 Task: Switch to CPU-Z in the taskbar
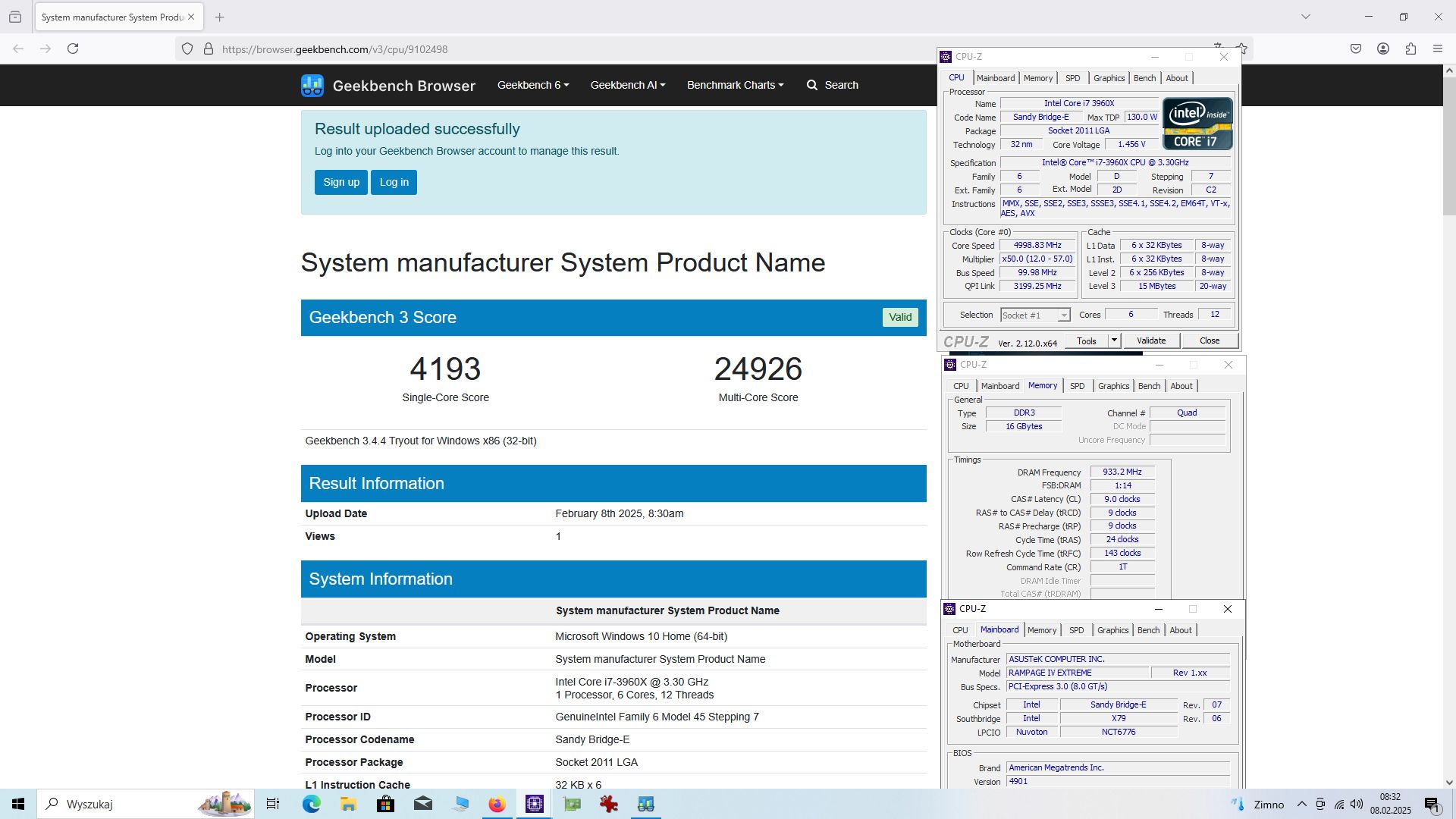pos(535,804)
